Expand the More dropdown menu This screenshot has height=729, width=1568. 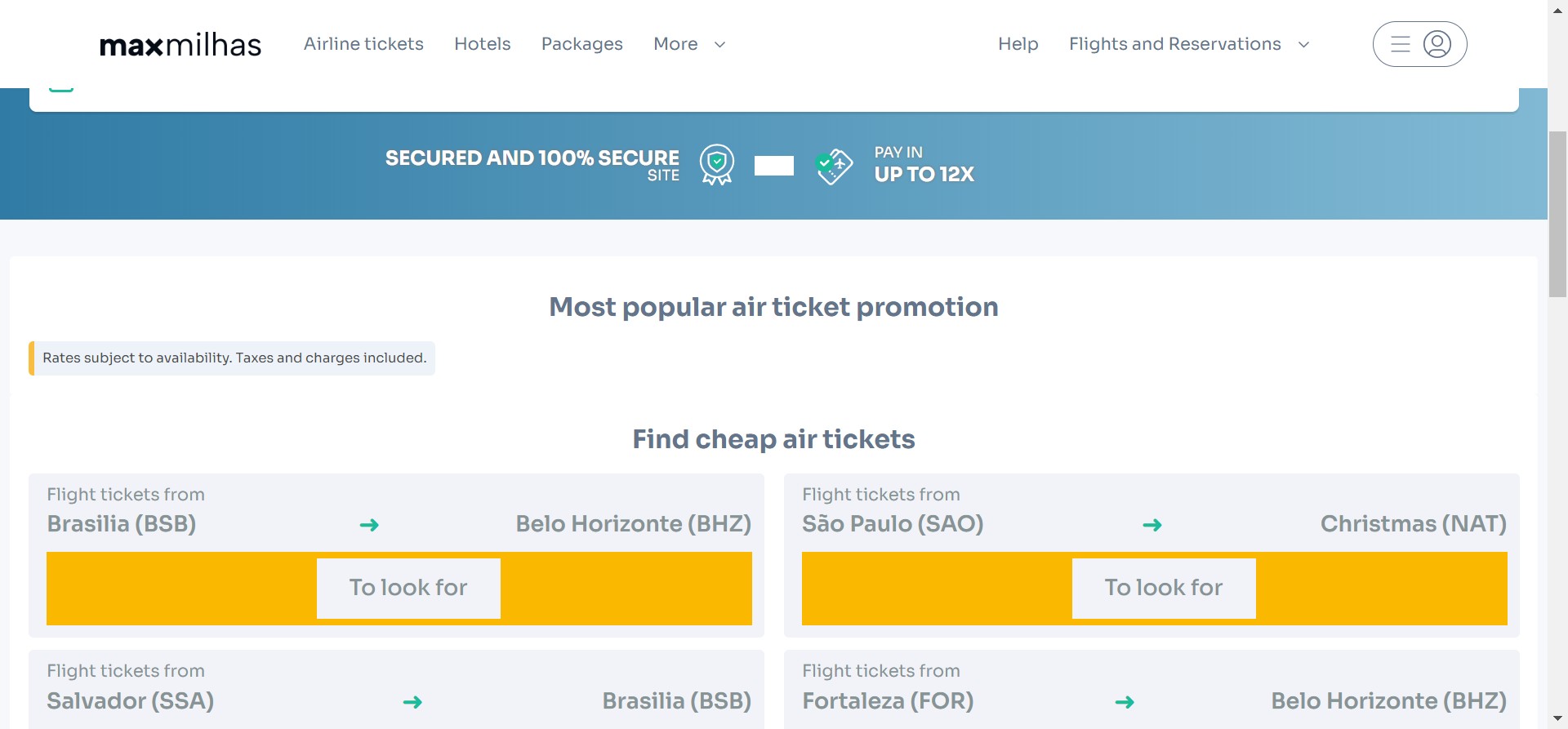tap(689, 44)
